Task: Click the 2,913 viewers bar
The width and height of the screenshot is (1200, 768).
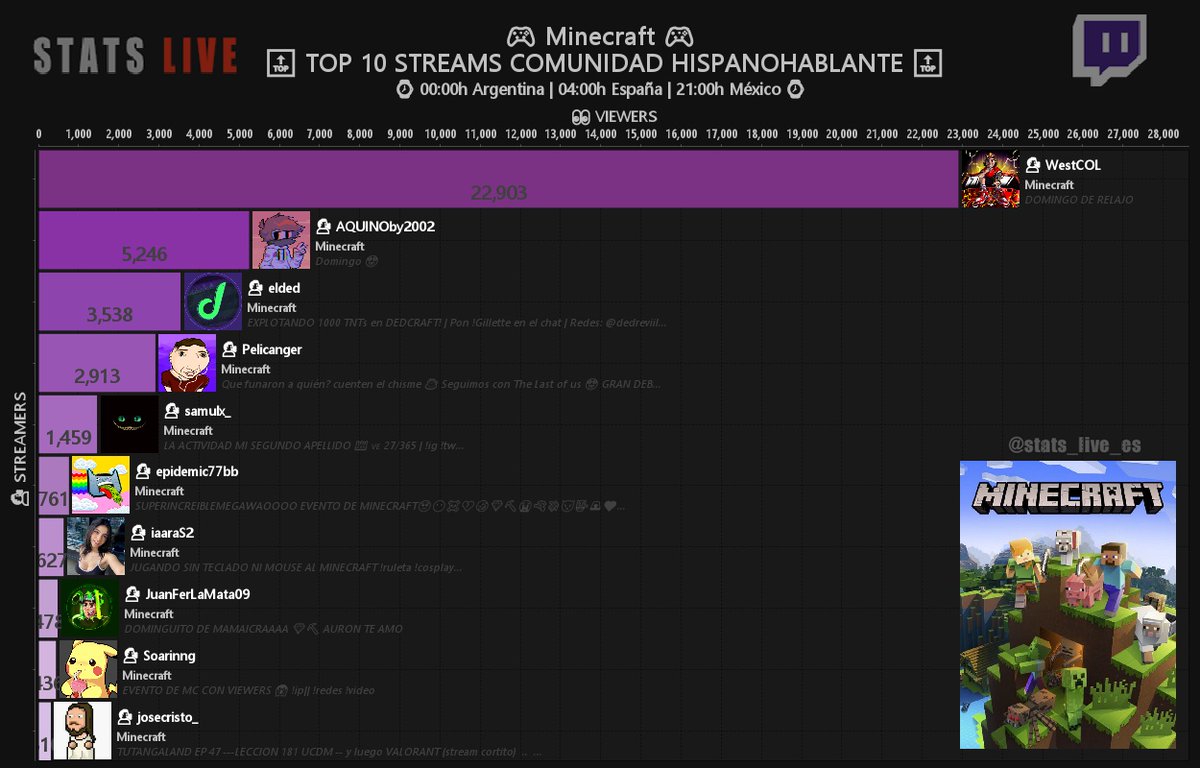Action: tap(97, 362)
